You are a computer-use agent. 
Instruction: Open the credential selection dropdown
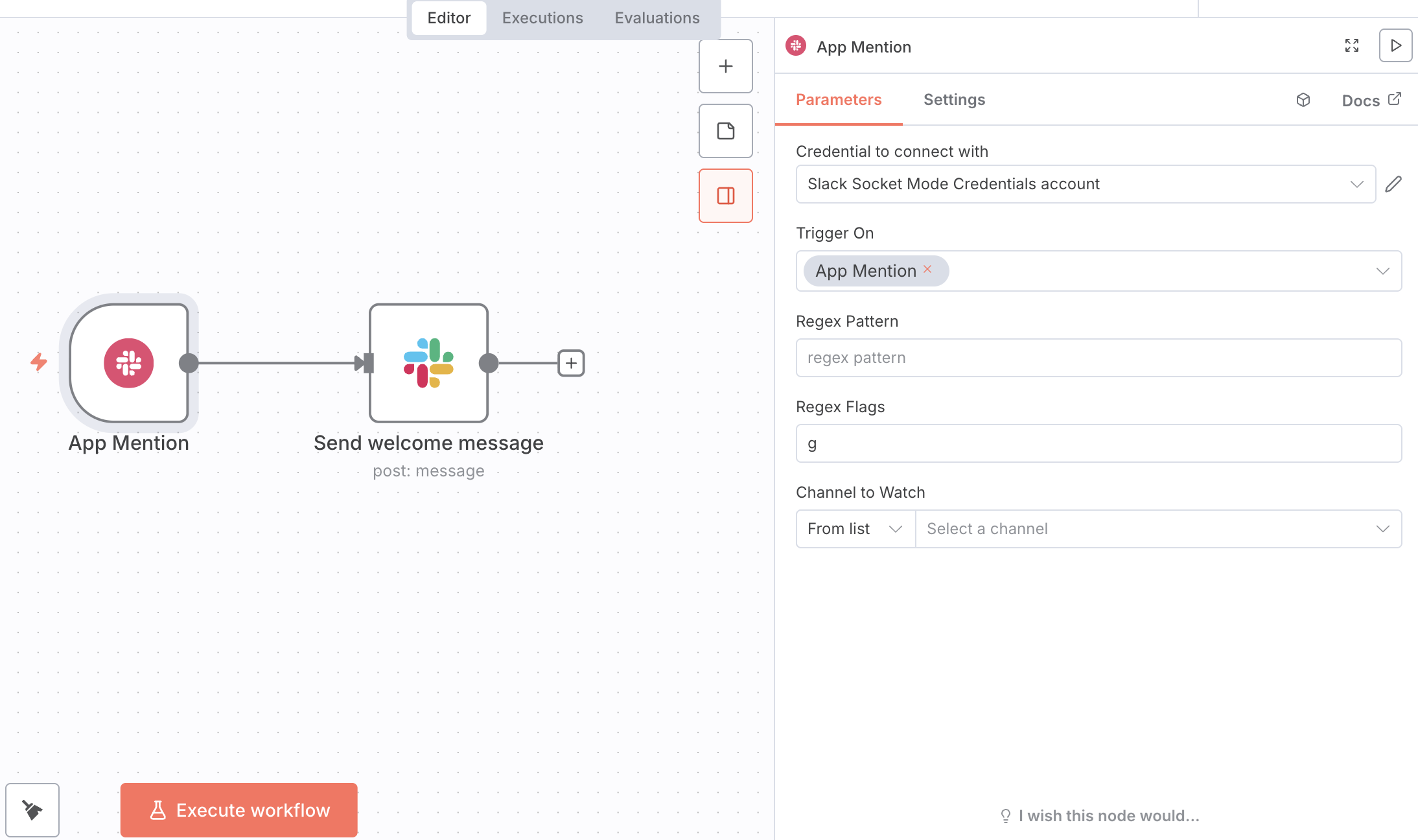coord(1086,184)
